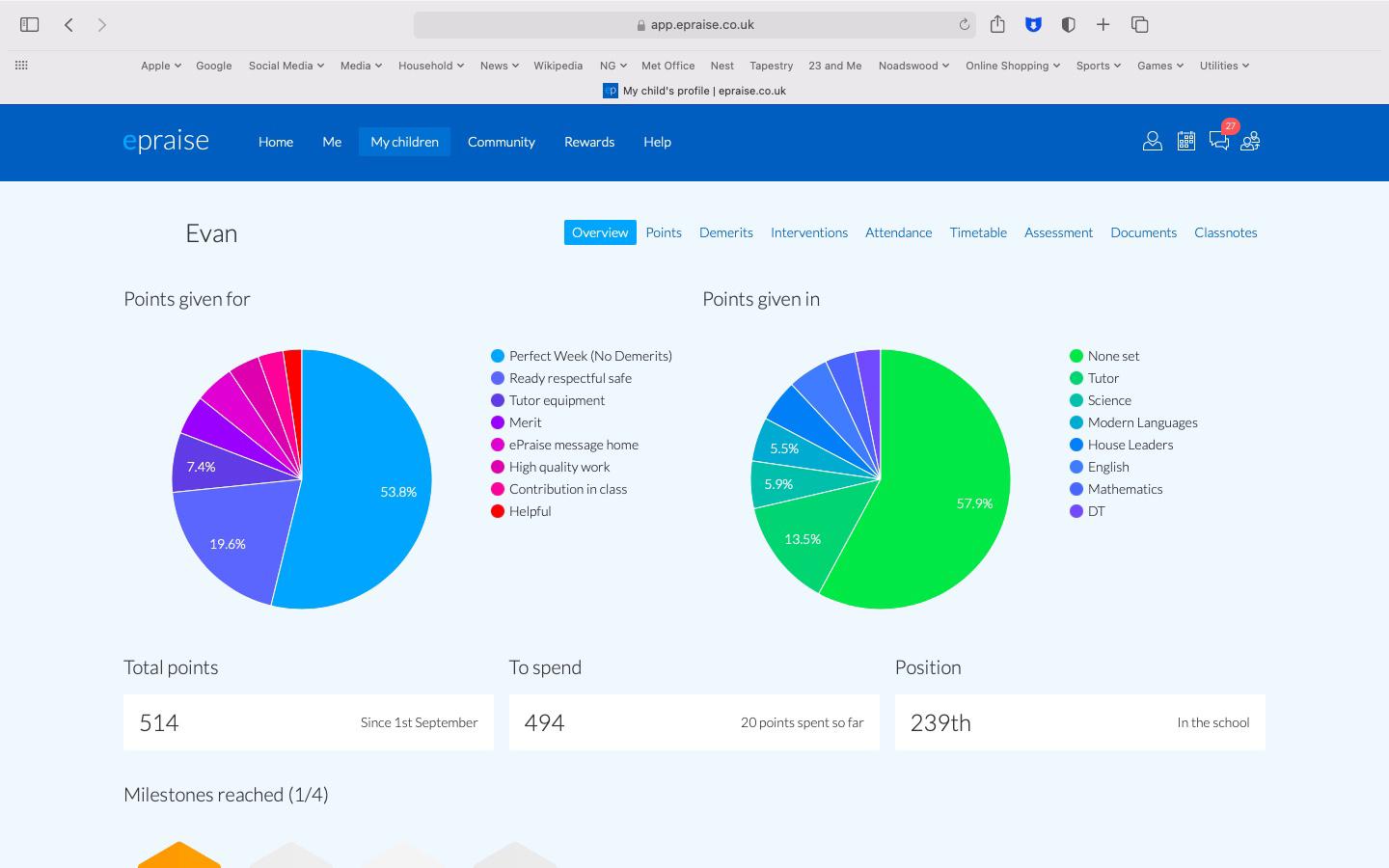Switch to the Demerits tab

click(726, 232)
